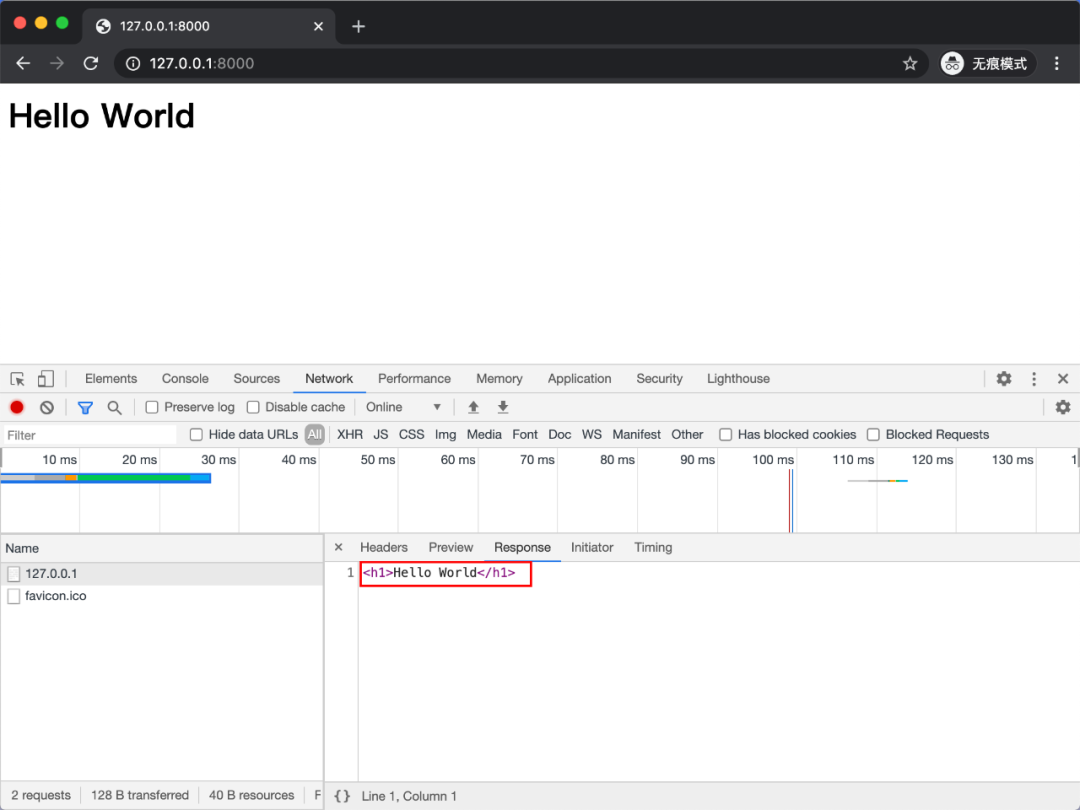Screen dimensions: 1080x810
Task: Pretty print response with braces icon
Action: [x=342, y=796]
